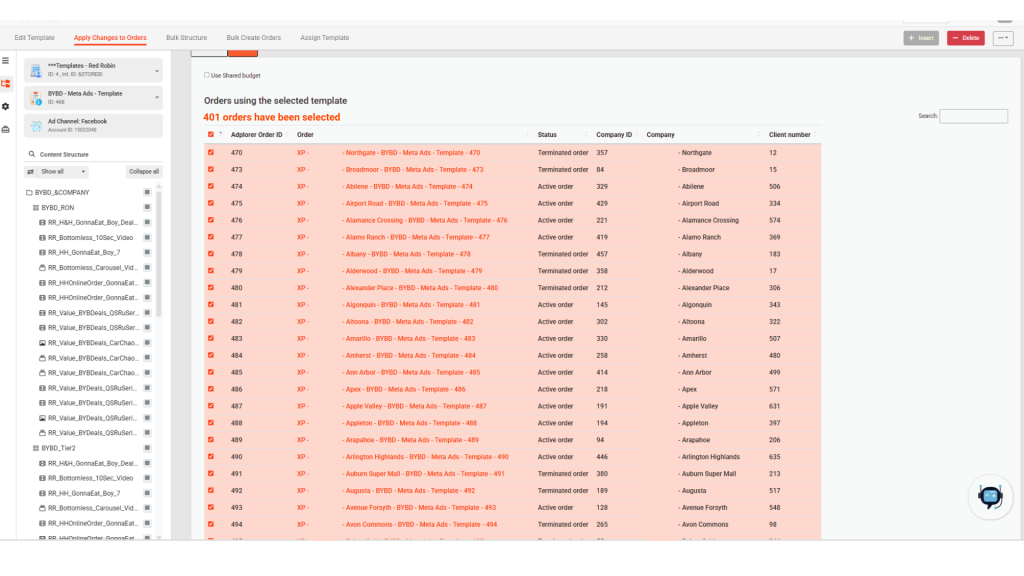Open the Assign Template tab
The height and width of the screenshot is (576, 1024).
[x=325, y=38]
